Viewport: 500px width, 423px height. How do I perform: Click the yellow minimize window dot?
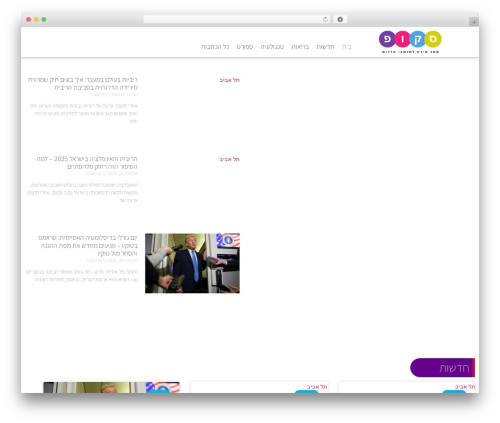pyautogui.click(x=36, y=20)
